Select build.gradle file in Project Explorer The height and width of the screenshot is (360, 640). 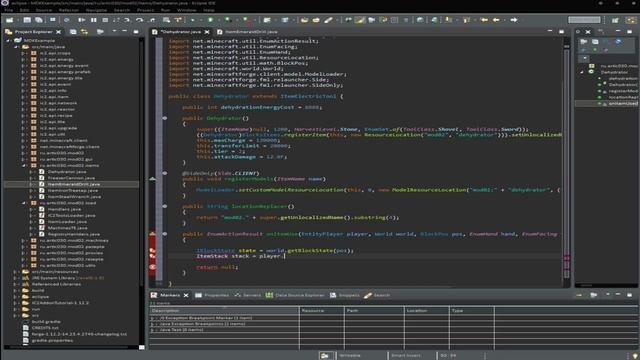pyautogui.click(x=46, y=322)
